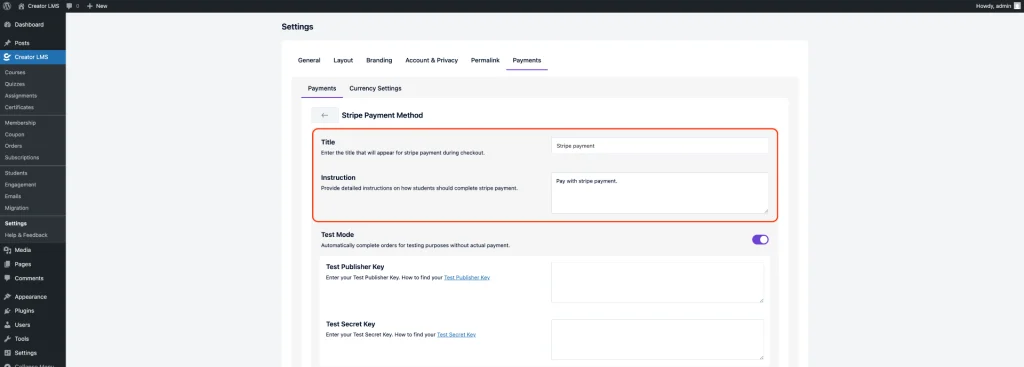This screenshot has height=367, width=1024.
Task: Switch to Currency Settings sub-tab
Action: pyautogui.click(x=376, y=88)
